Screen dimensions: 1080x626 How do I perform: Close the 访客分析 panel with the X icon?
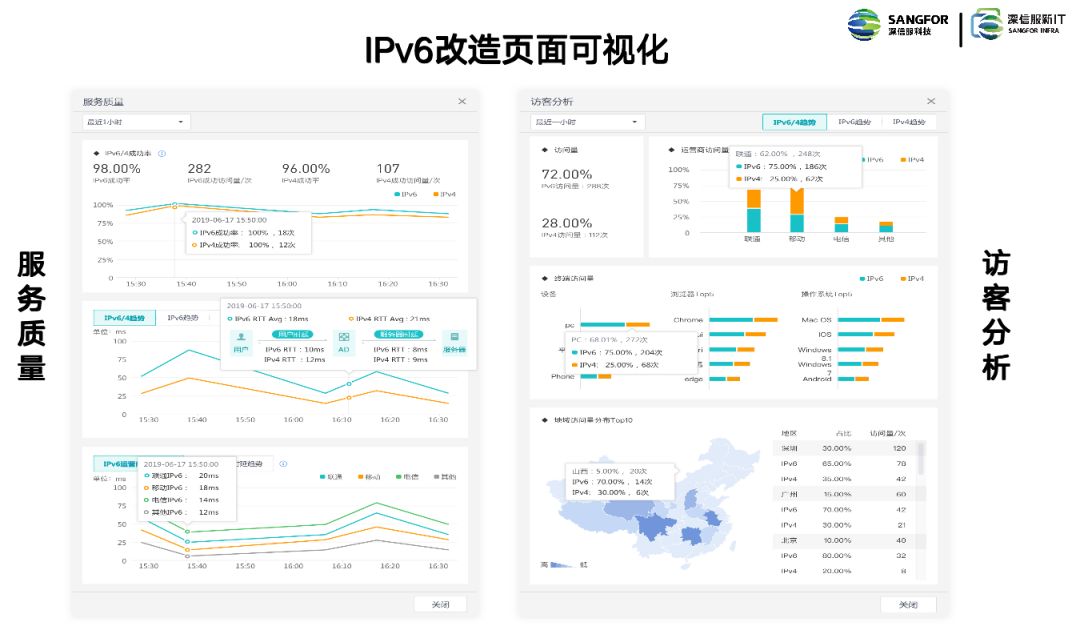click(930, 101)
